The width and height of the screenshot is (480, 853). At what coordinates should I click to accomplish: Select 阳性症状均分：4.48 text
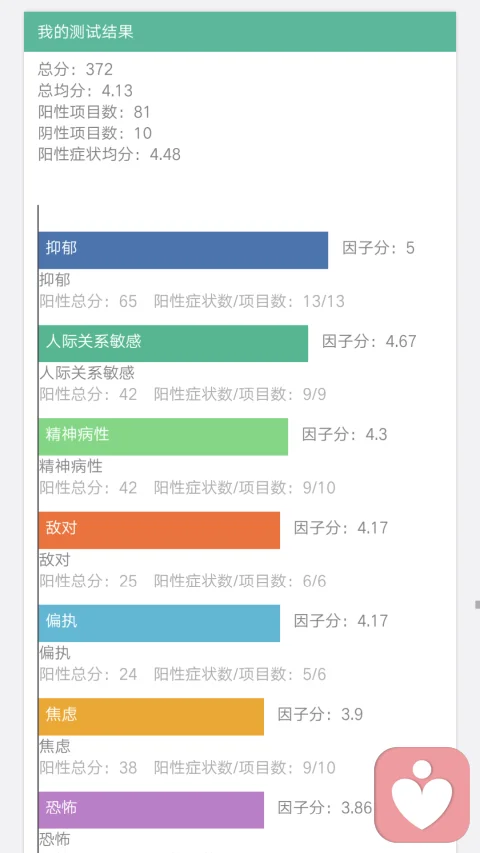click(x=109, y=154)
